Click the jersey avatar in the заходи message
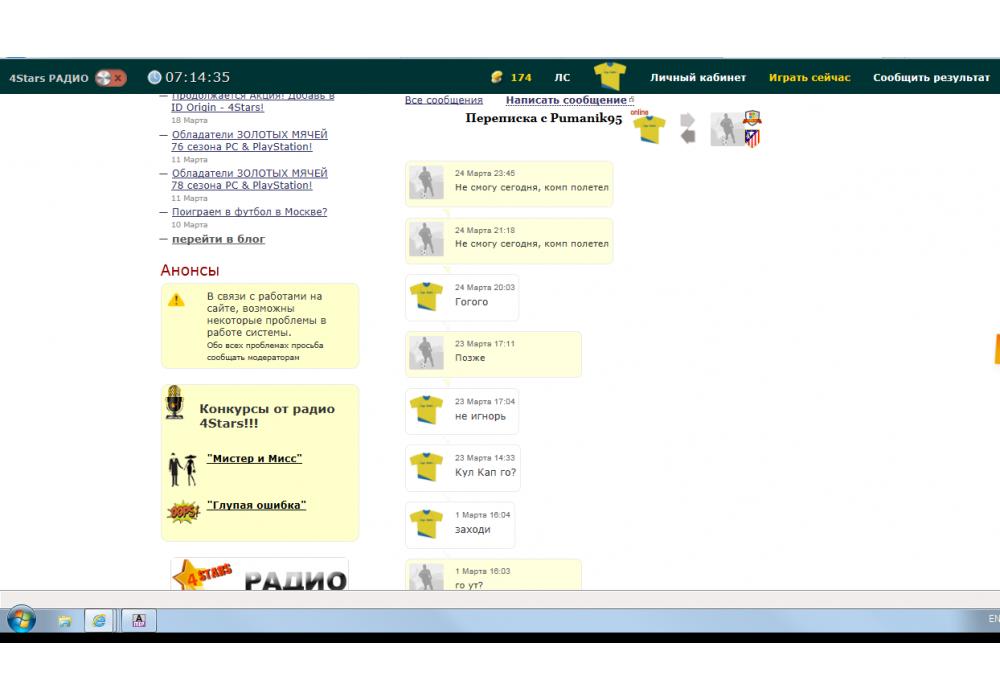Image resolution: width=1000 pixels, height=700 pixels. coord(426,523)
